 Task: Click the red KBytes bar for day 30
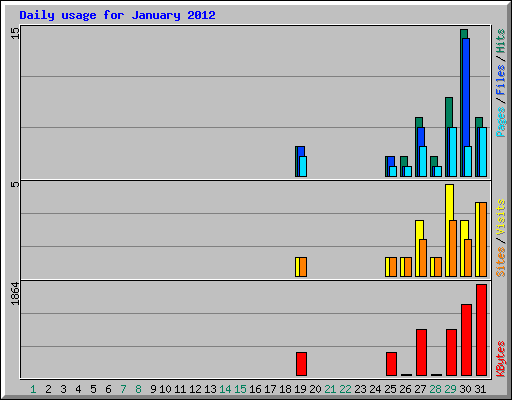(467, 340)
